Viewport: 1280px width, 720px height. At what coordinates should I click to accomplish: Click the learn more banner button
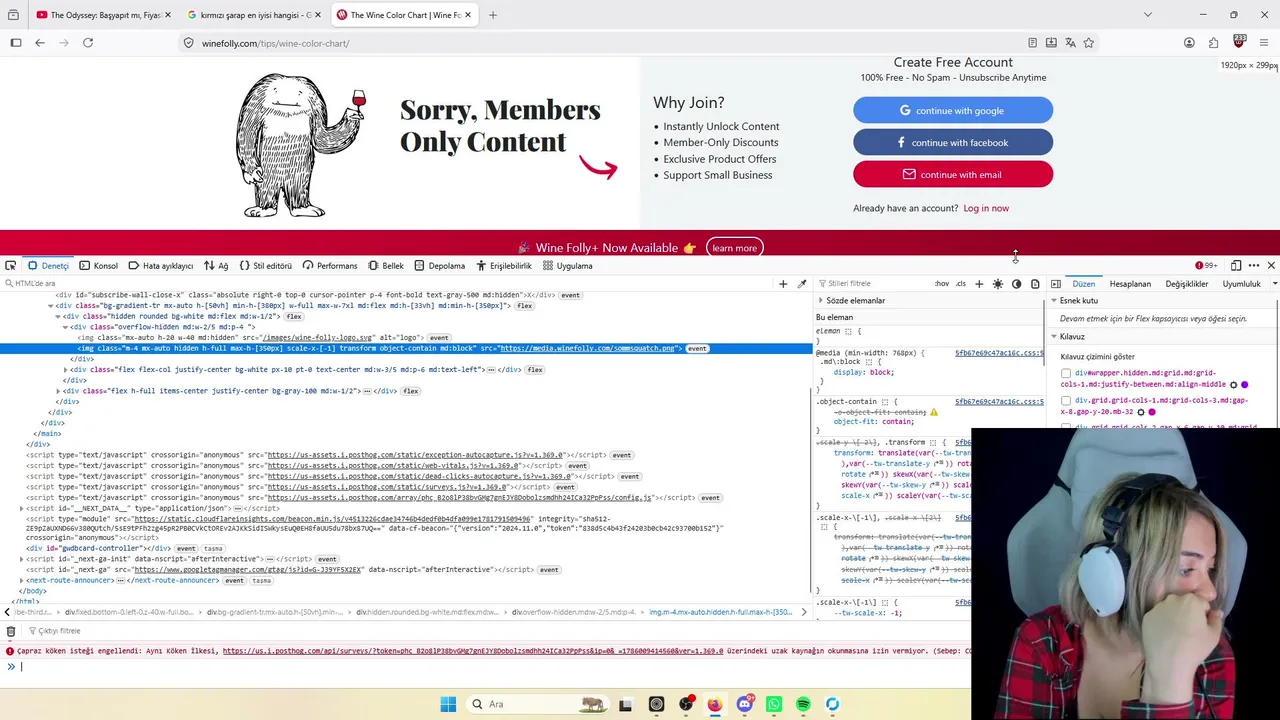tap(735, 248)
